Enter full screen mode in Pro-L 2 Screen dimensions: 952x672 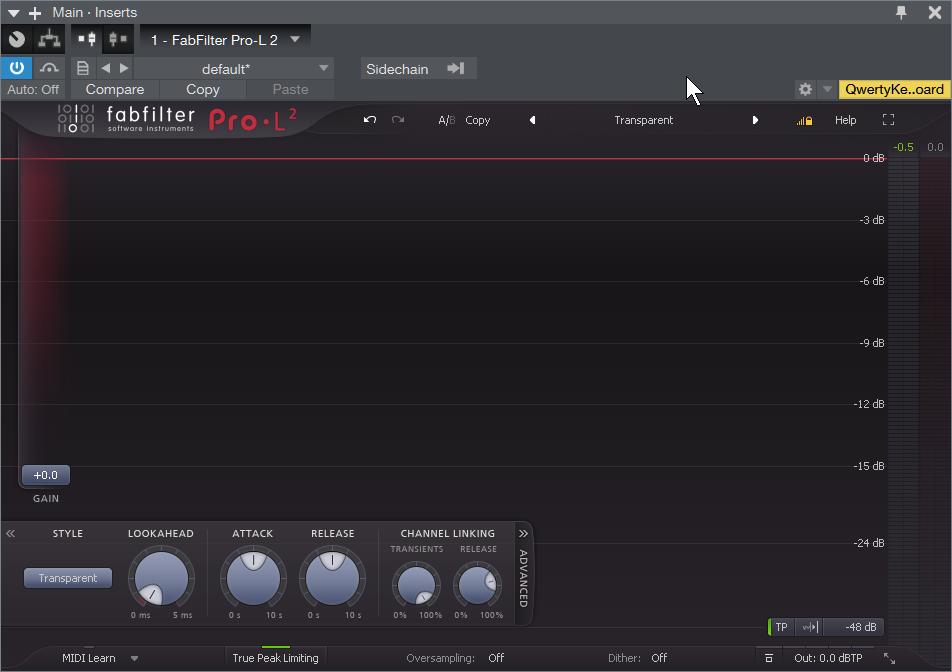888,120
